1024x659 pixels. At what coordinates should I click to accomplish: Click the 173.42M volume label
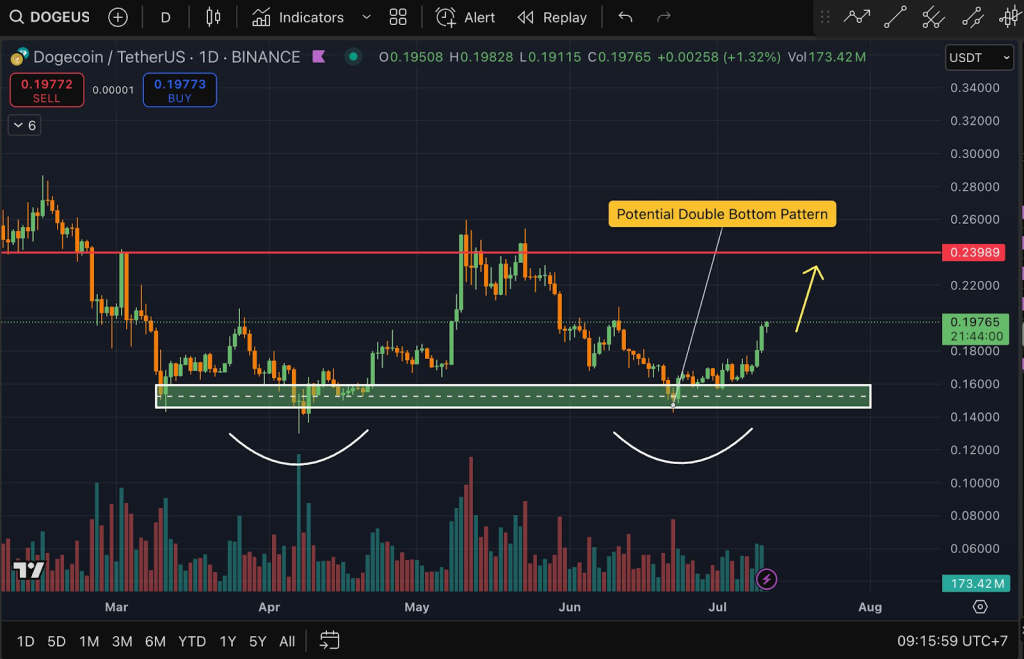coord(975,583)
